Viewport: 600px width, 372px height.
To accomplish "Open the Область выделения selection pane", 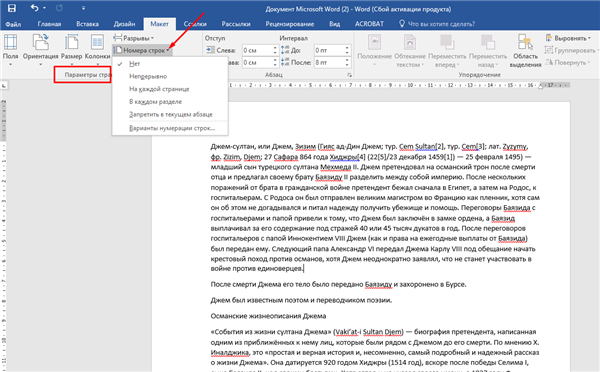I will (x=525, y=42).
